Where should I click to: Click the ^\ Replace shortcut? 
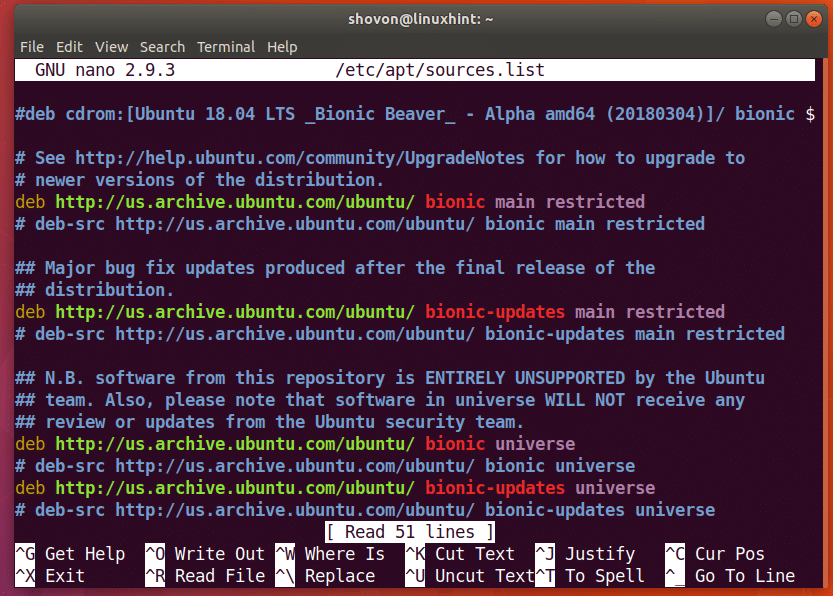(325, 576)
